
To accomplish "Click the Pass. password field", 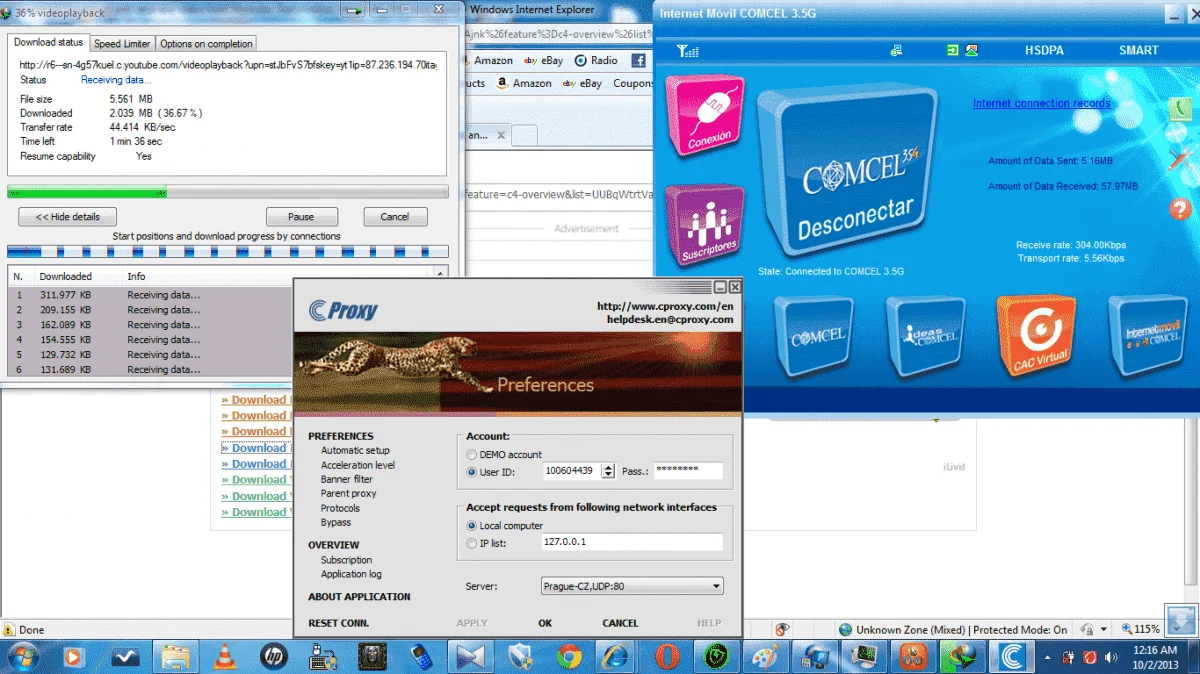I will pos(688,470).
